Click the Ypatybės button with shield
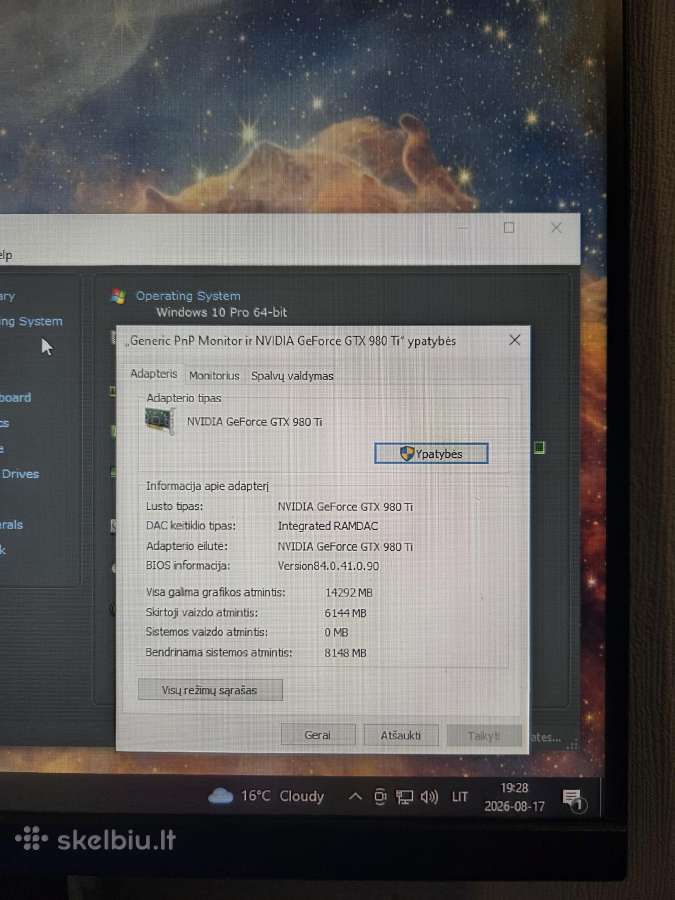 point(431,453)
